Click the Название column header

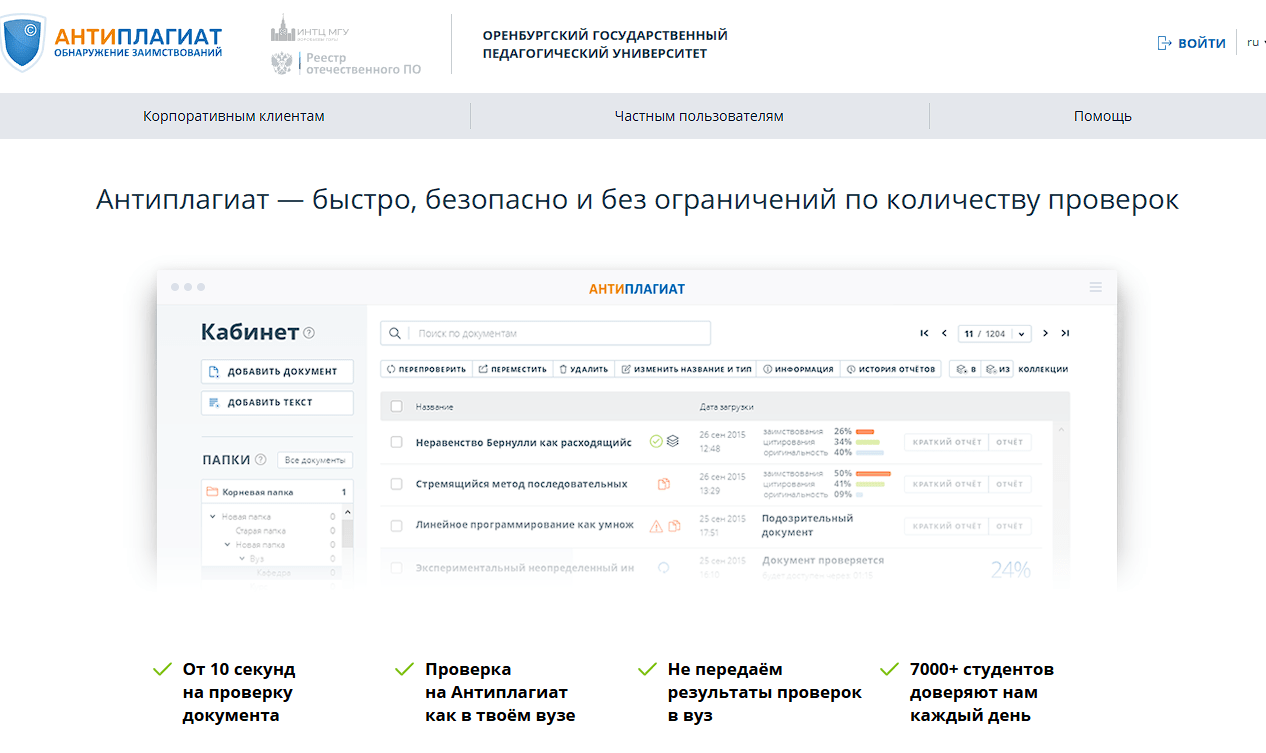[435, 407]
